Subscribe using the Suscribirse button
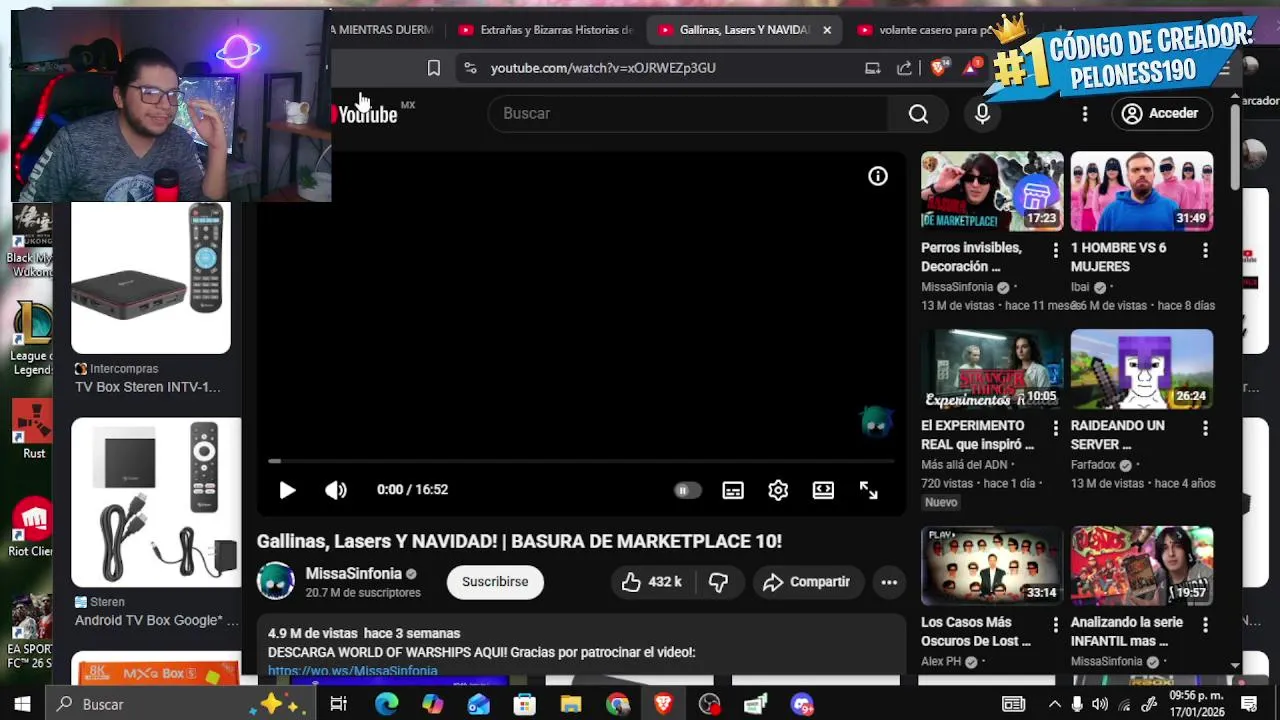Screen dimensions: 1280x720 495,582
